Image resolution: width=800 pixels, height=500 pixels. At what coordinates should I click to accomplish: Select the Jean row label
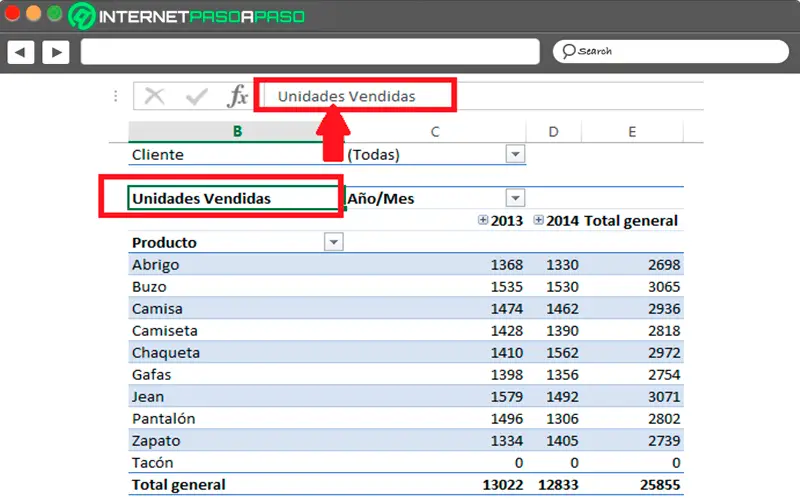point(148,396)
